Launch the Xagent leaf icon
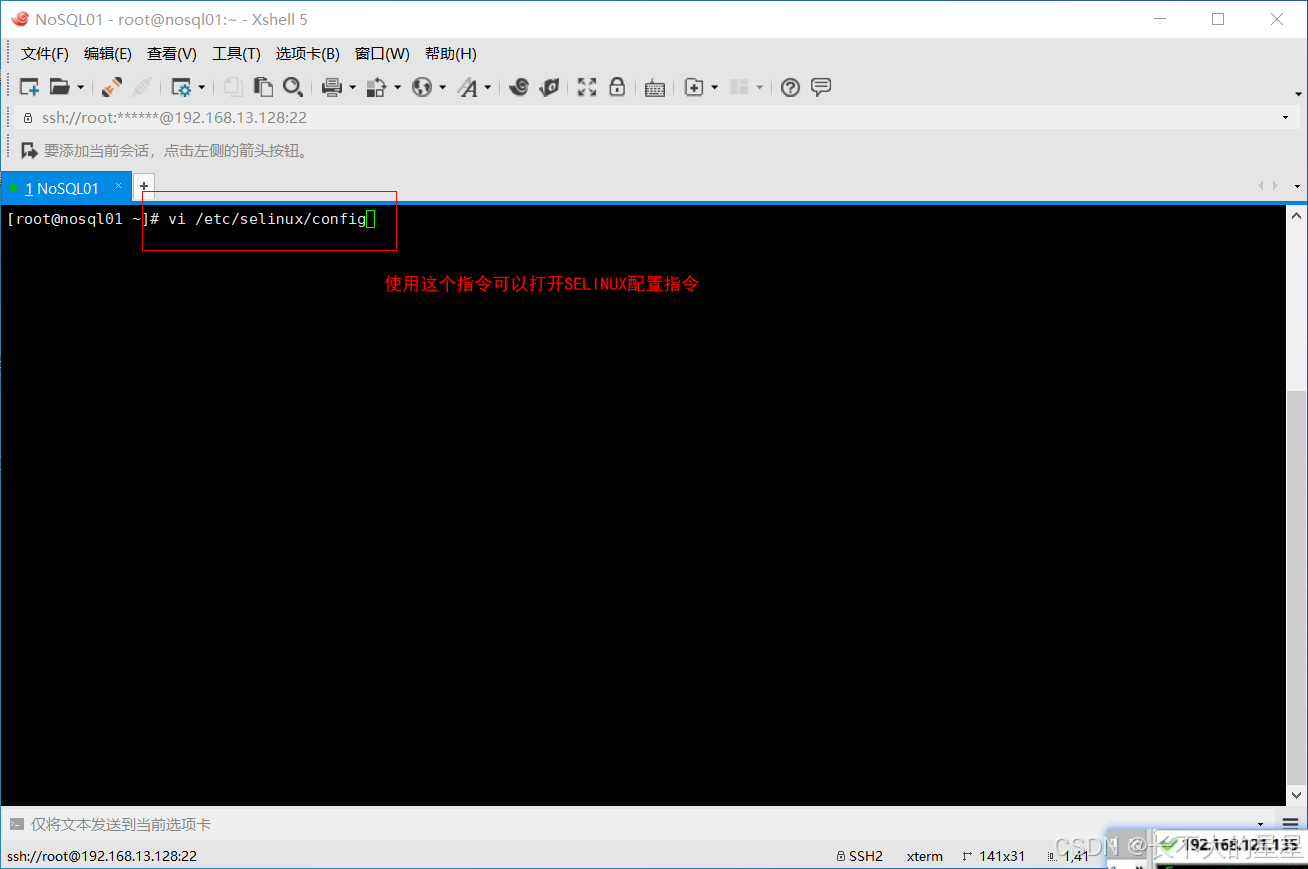This screenshot has height=869, width=1308. [549, 87]
